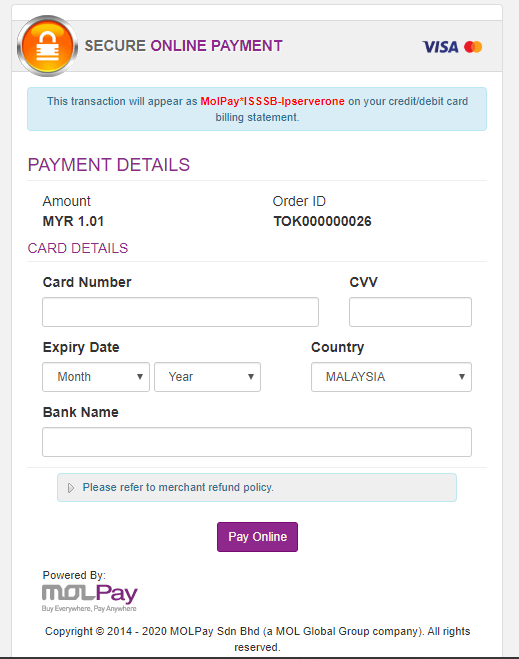
Task: Focus the Bank Name input field
Action: point(257,442)
